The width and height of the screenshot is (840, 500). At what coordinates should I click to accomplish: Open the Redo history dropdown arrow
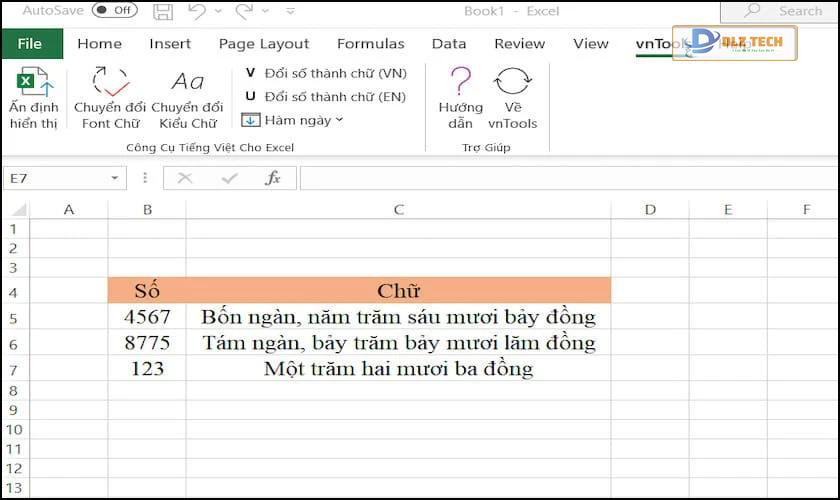pos(266,11)
